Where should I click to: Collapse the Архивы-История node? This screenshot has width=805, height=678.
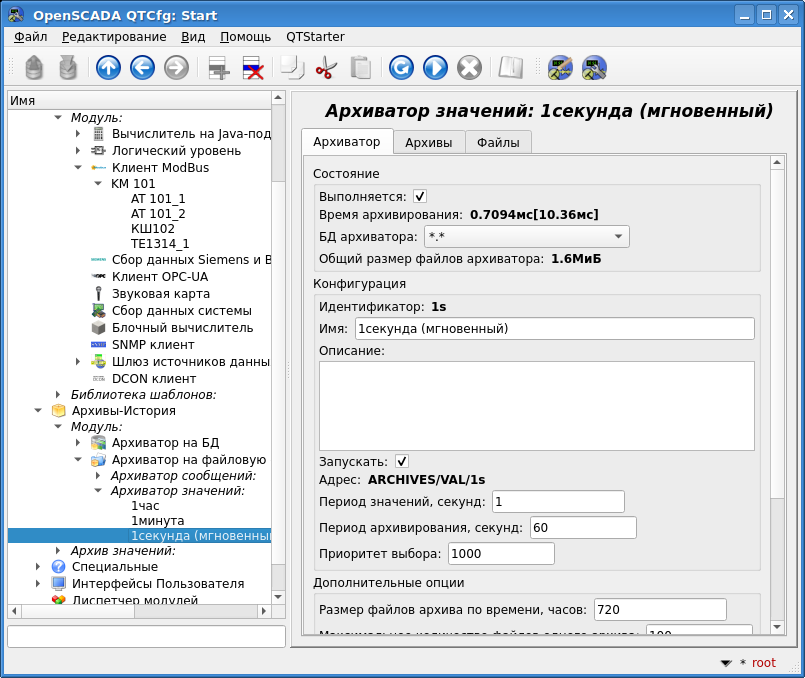(x=38, y=411)
